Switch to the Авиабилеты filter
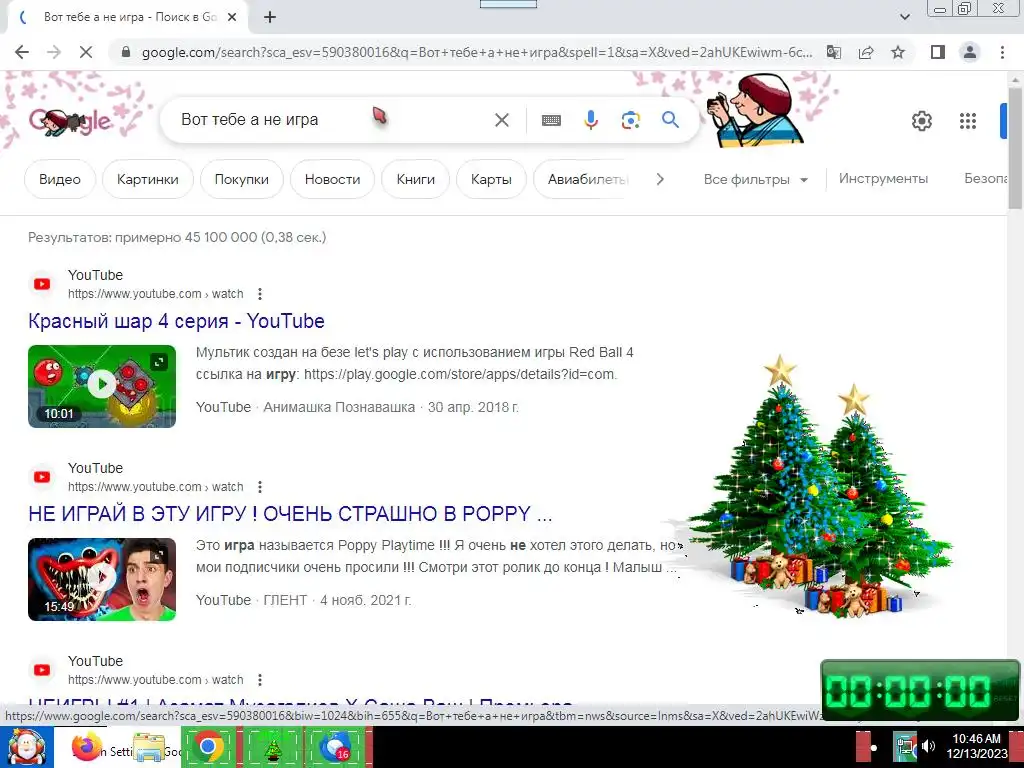 coord(581,179)
